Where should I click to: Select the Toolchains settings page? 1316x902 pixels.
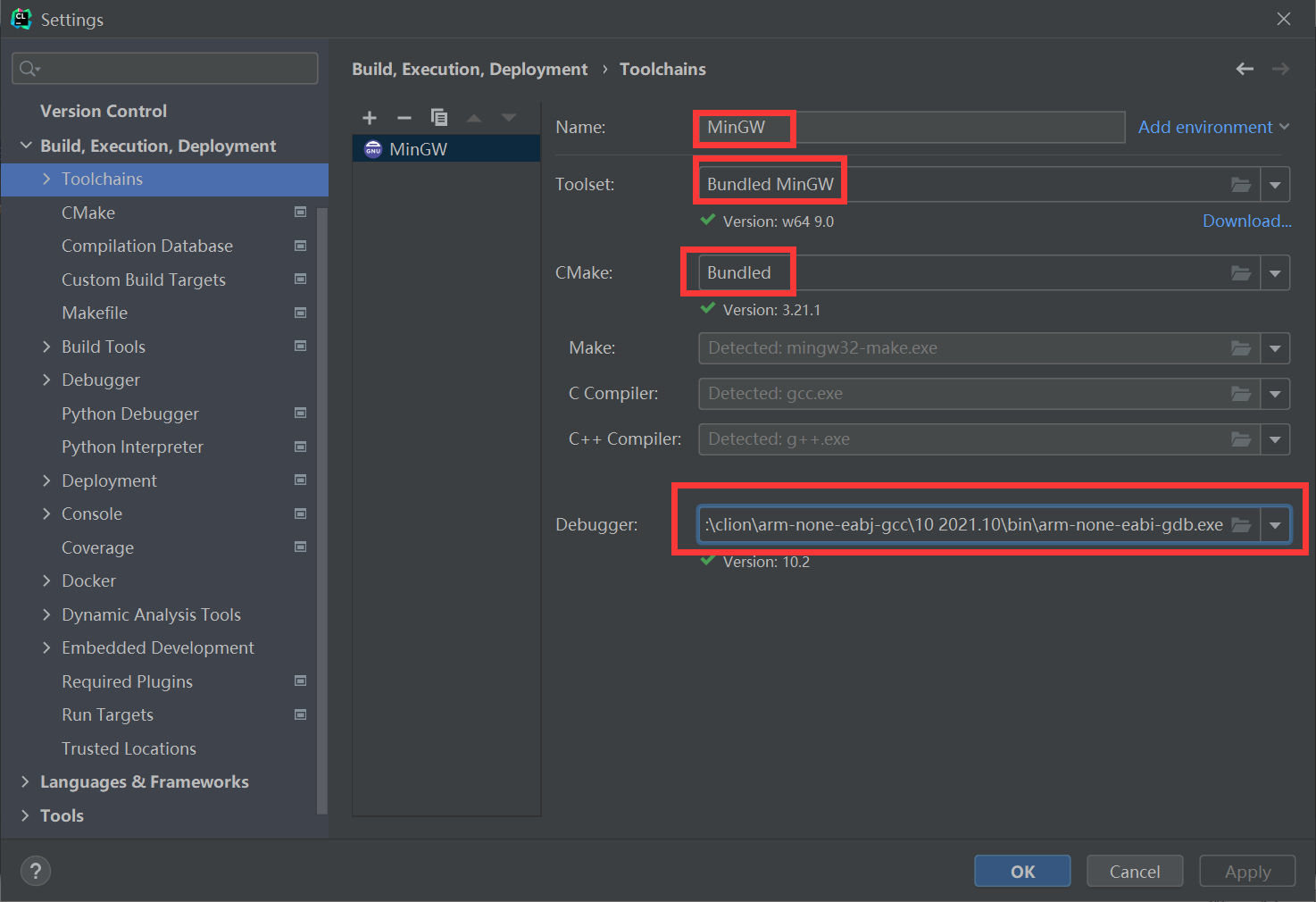coord(164,179)
